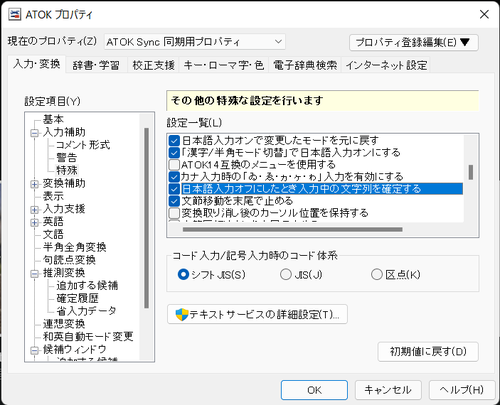The image size is (500, 405).
Task: Select 連想変換 in the settings tree
Action: pyautogui.click(x=64, y=324)
